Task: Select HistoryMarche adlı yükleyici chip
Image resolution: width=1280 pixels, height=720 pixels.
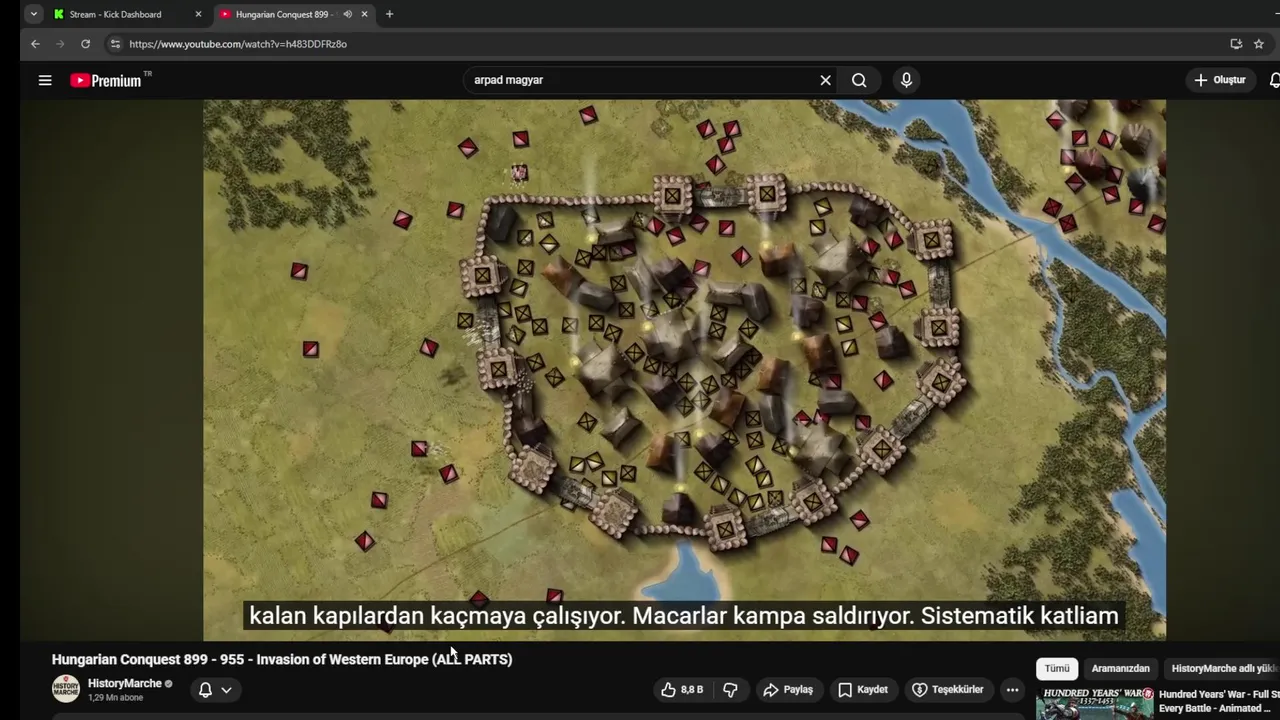Action: click(1222, 668)
